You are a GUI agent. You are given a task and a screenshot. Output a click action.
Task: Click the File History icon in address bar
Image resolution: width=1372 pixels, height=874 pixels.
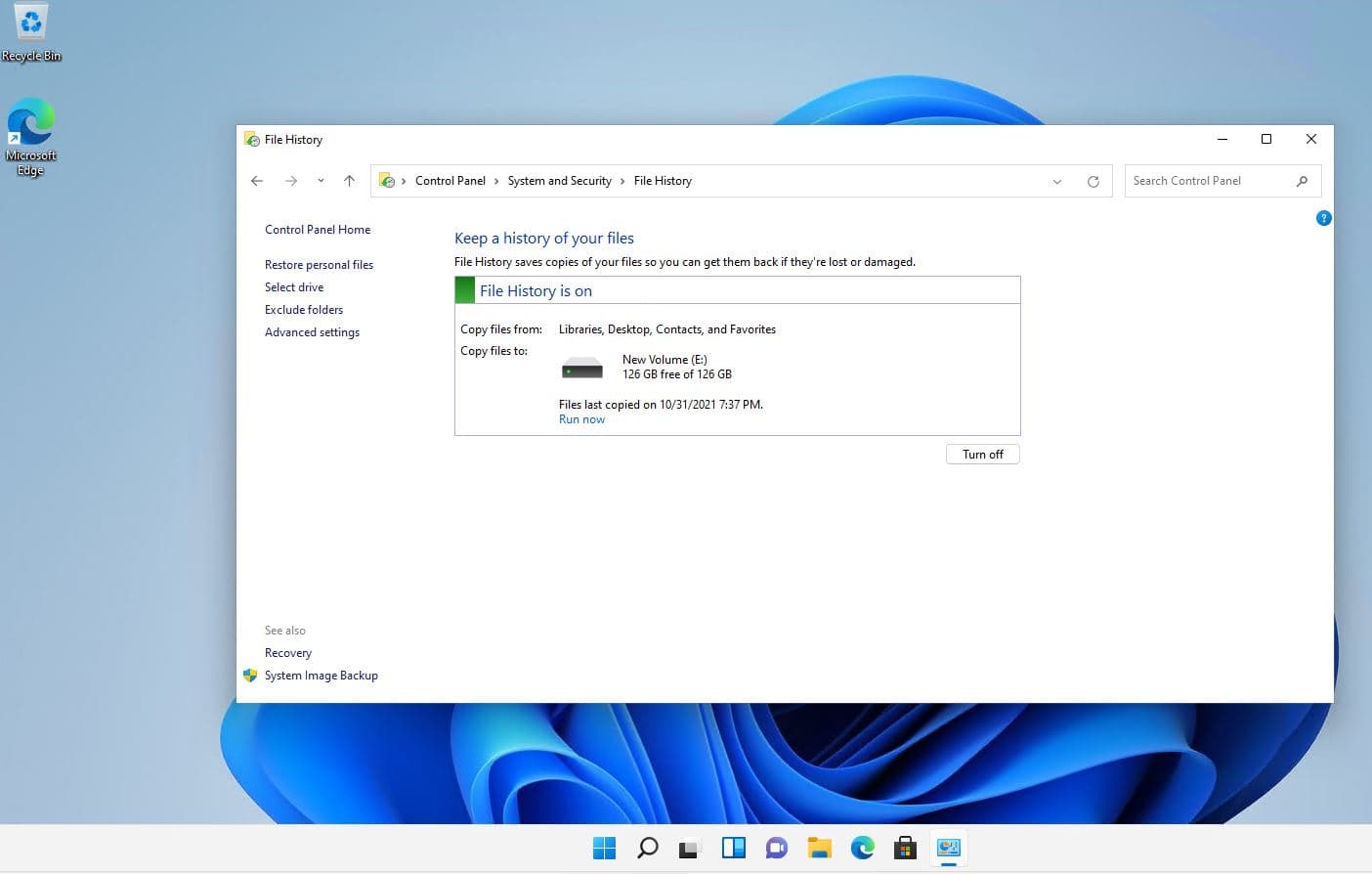[x=386, y=180]
